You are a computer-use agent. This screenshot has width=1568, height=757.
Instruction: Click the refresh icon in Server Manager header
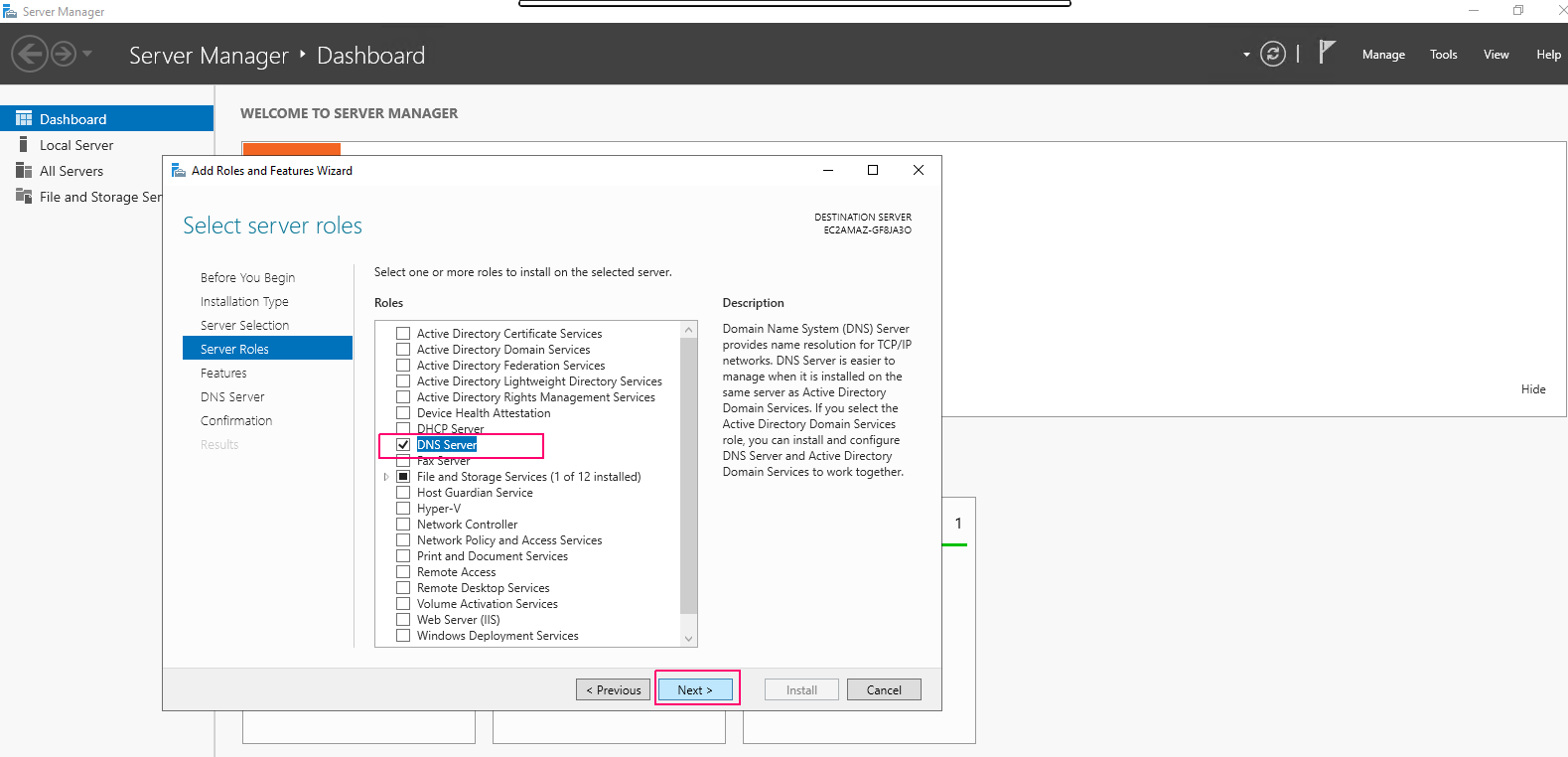[1273, 54]
